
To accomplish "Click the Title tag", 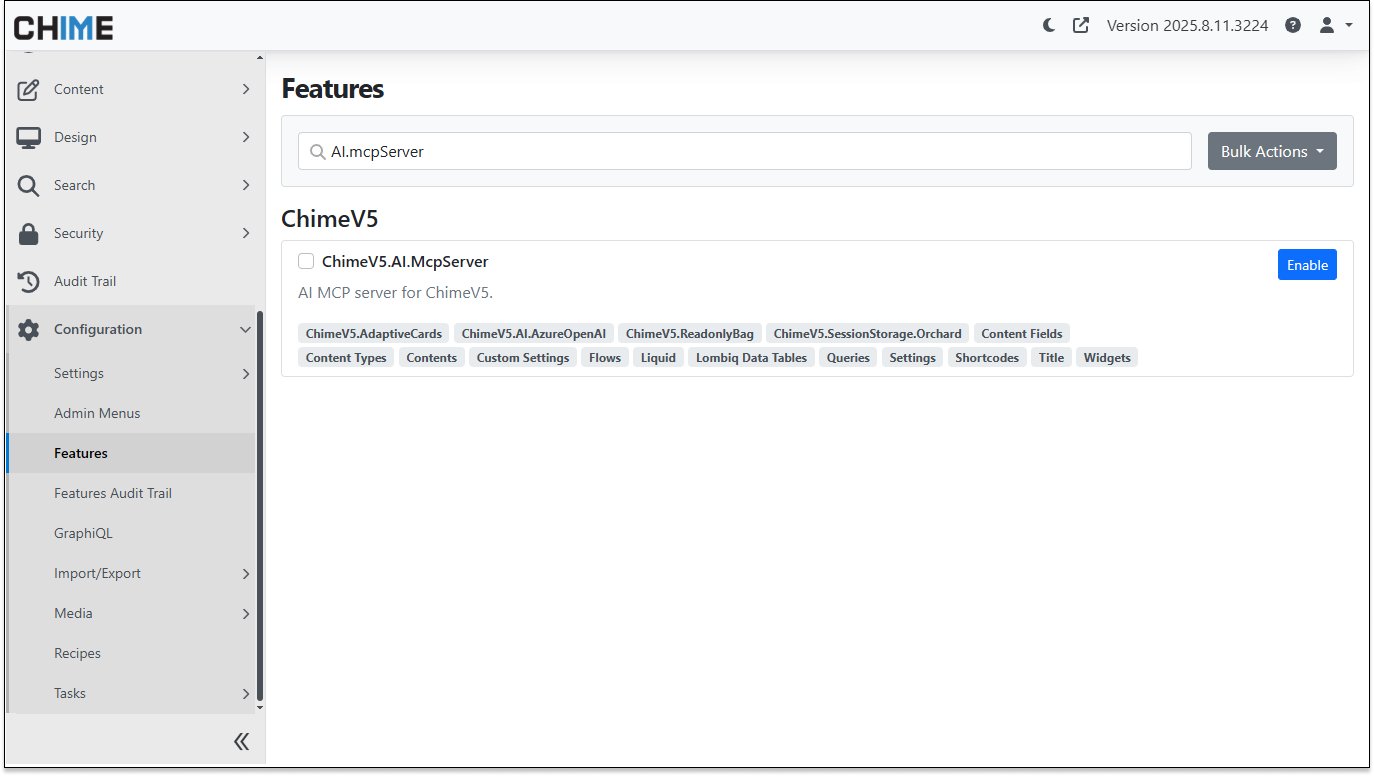I will pyautogui.click(x=1052, y=357).
